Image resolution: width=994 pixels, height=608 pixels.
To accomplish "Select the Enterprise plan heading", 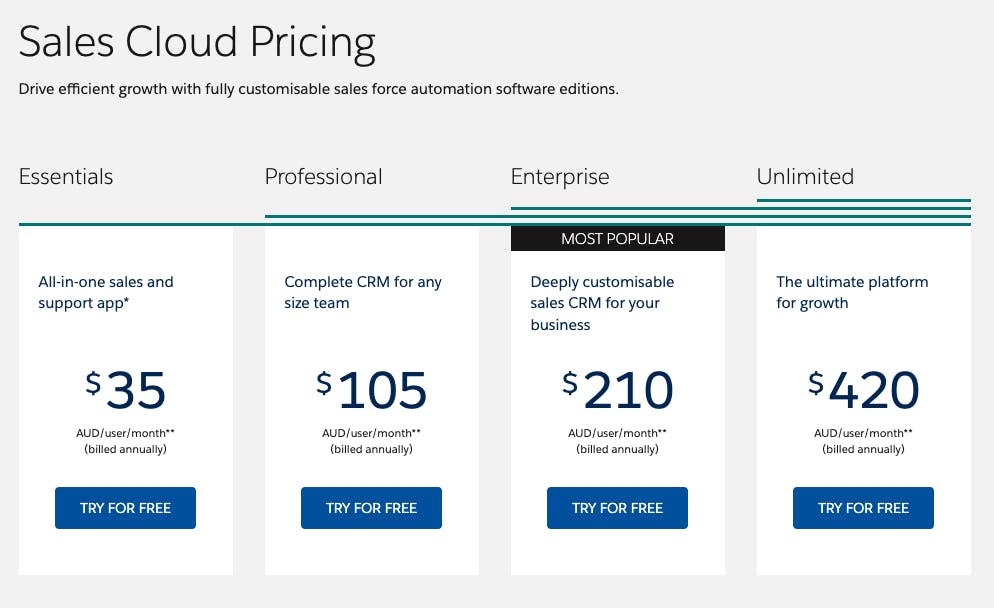I will click(560, 177).
